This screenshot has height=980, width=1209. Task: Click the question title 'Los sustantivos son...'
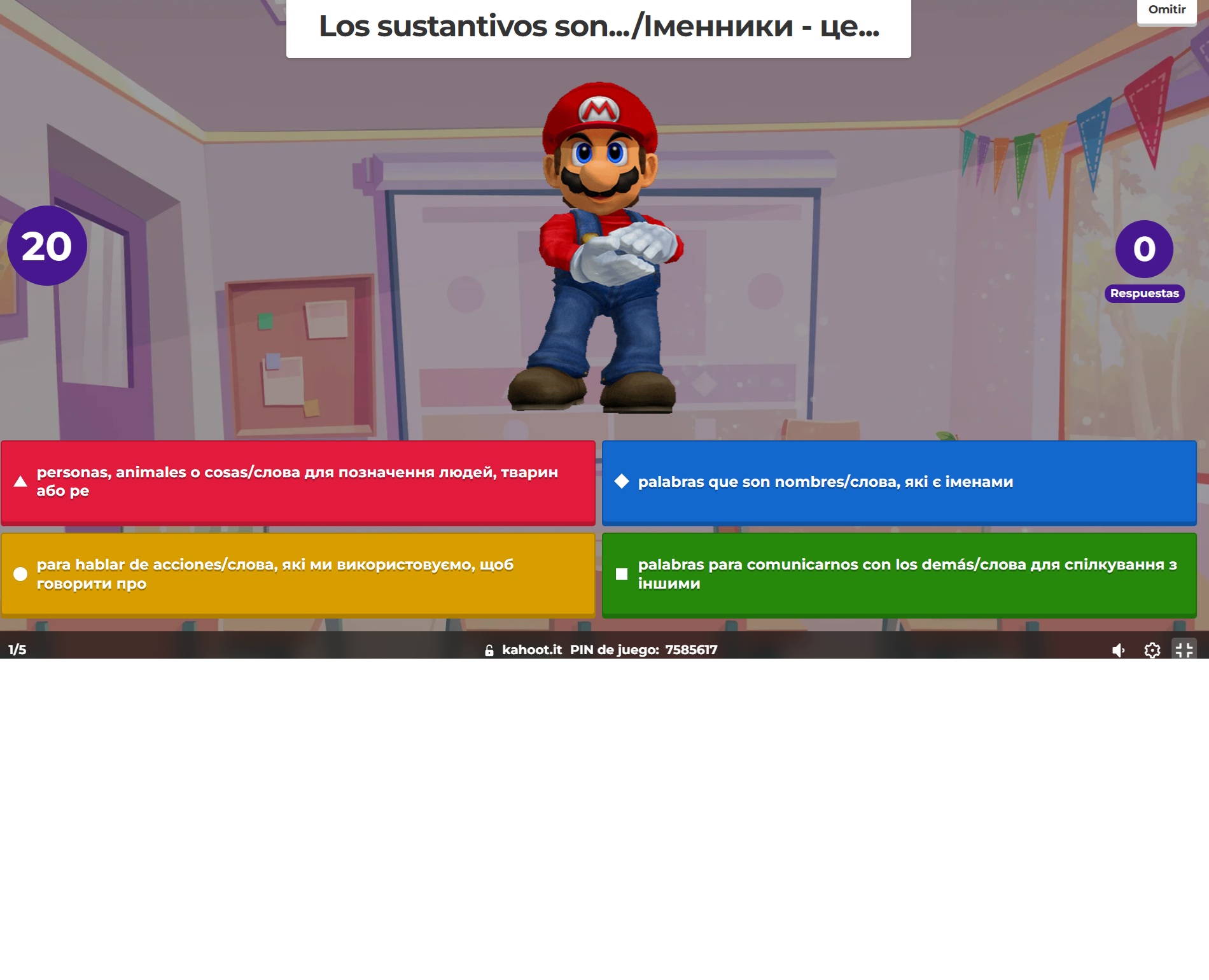click(x=598, y=27)
